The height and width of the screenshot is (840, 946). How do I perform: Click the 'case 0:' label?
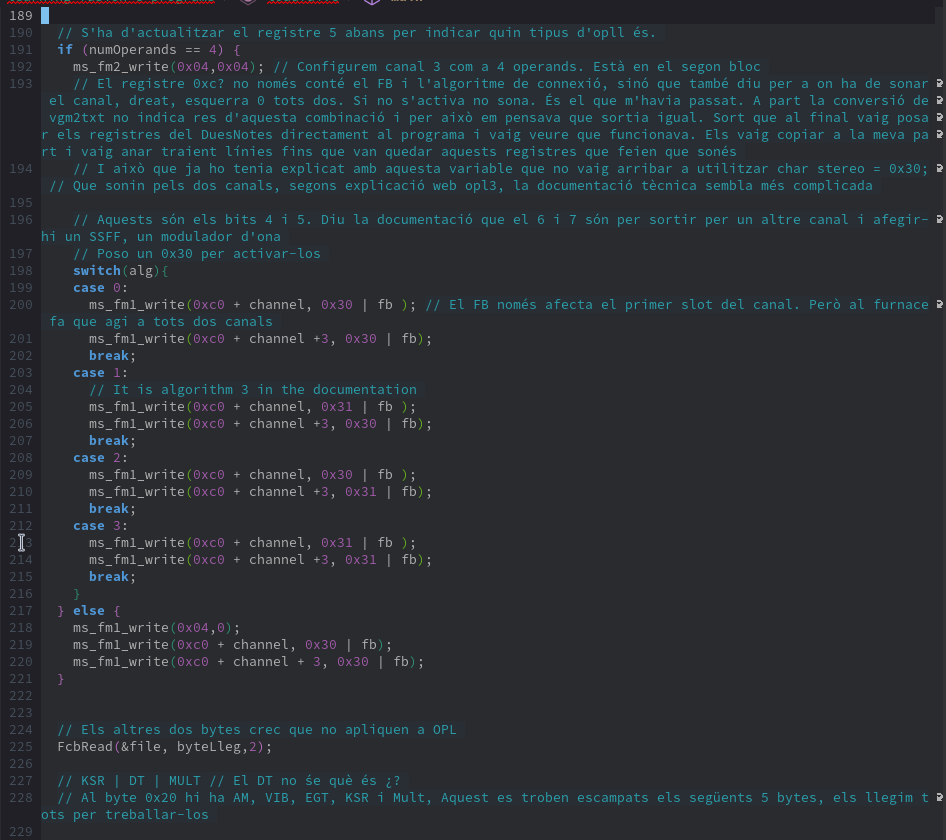coord(100,288)
